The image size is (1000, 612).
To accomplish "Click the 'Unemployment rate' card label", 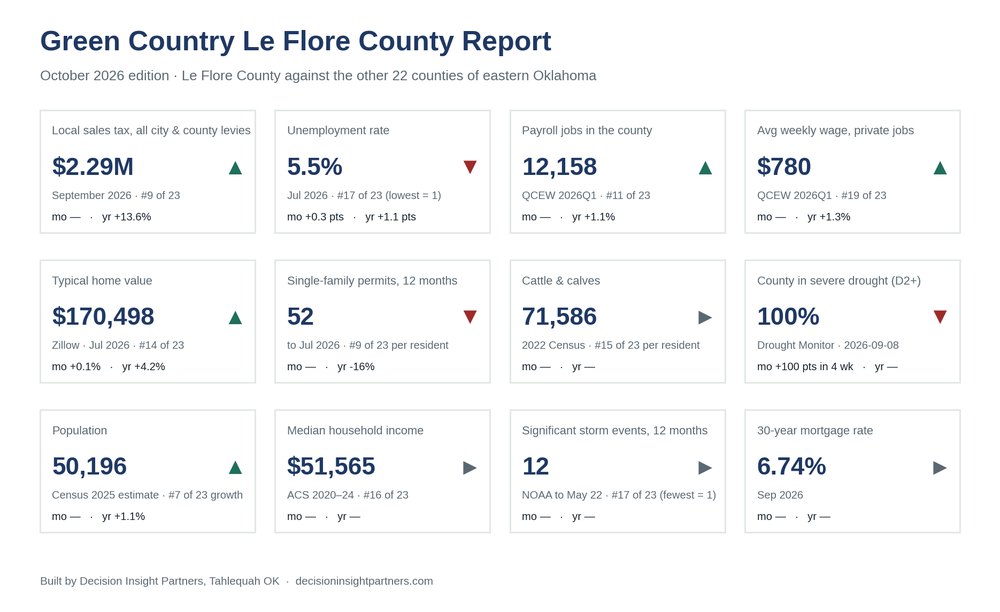I will (338, 131).
